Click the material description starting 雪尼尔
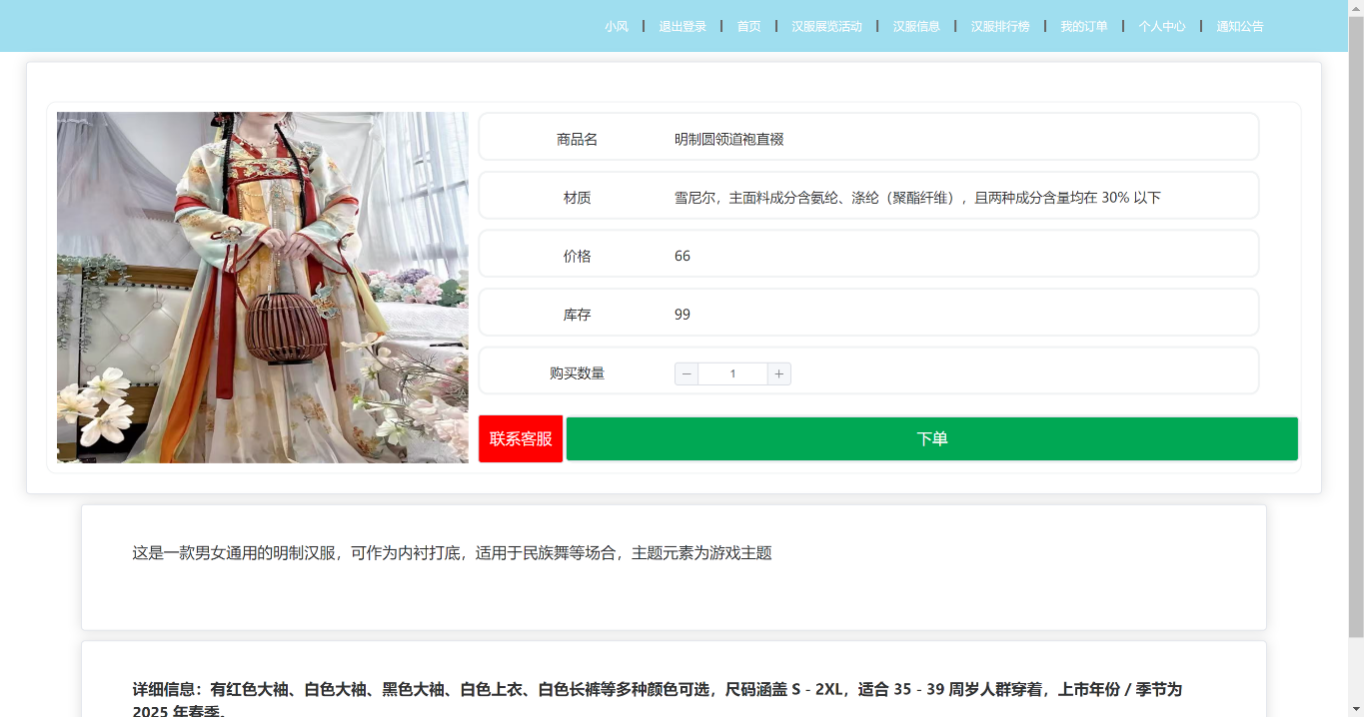Viewport: 1364px width, 717px height. coord(917,198)
